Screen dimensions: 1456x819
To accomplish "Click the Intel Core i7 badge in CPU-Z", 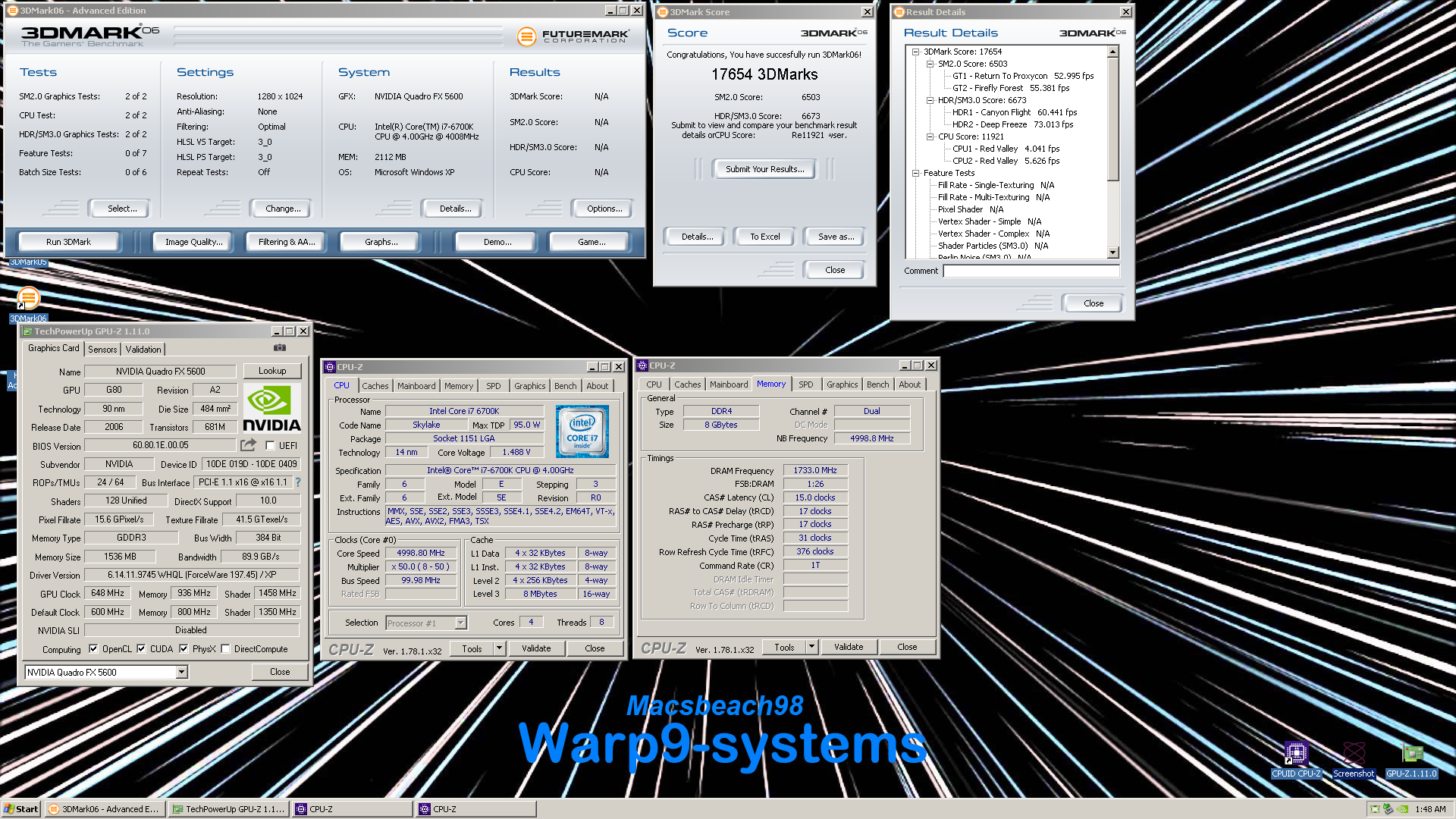I will coord(582,431).
